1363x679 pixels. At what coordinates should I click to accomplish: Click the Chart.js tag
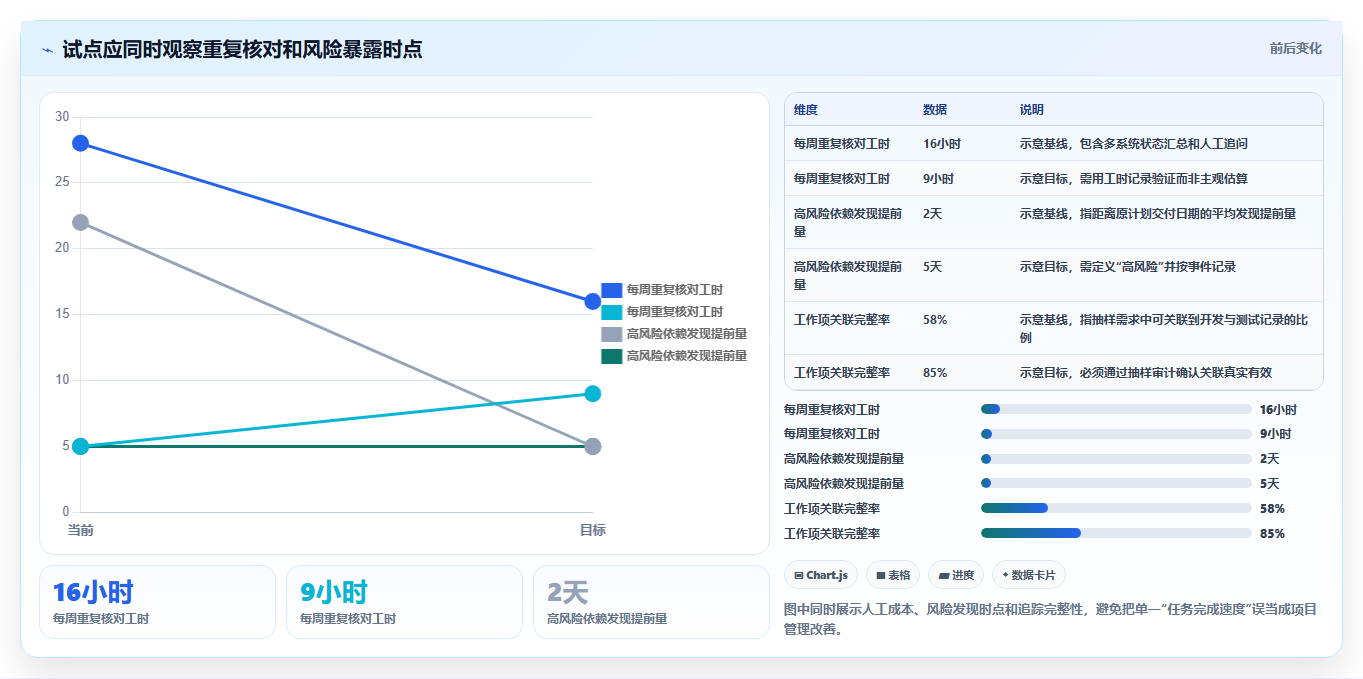tap(821, 575)
